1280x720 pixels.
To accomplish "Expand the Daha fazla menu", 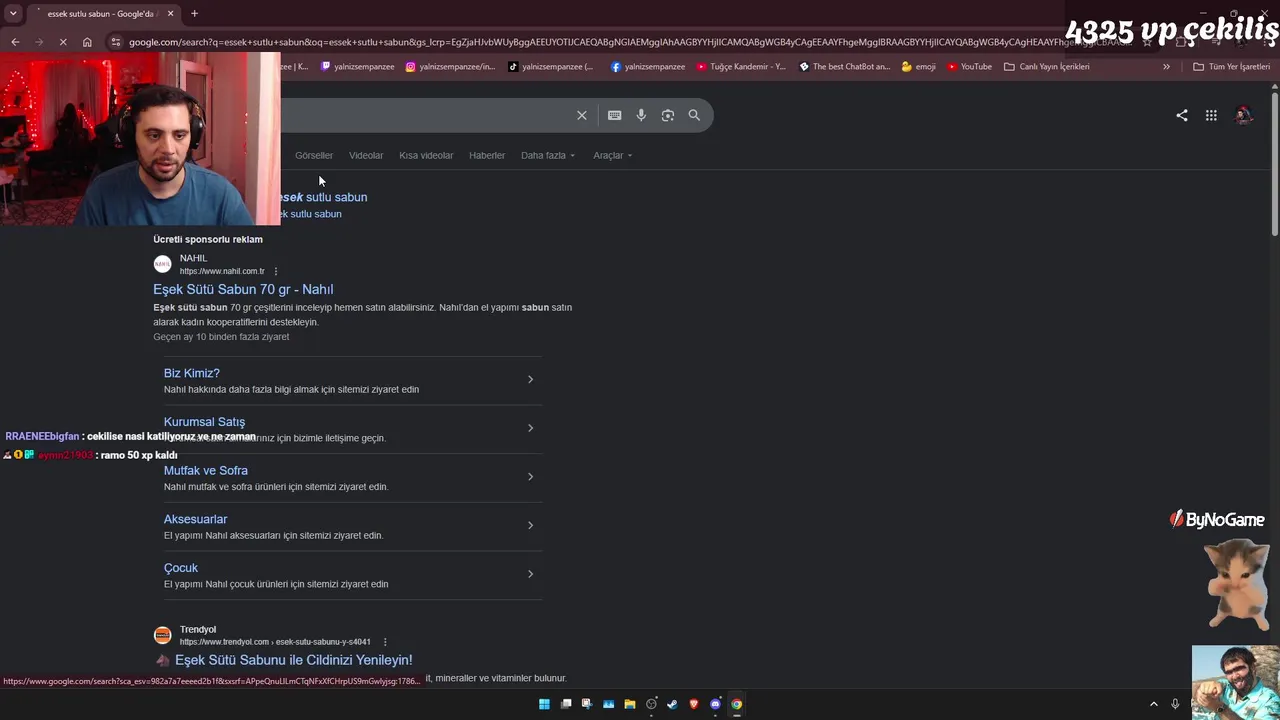I will pos(548,156).
